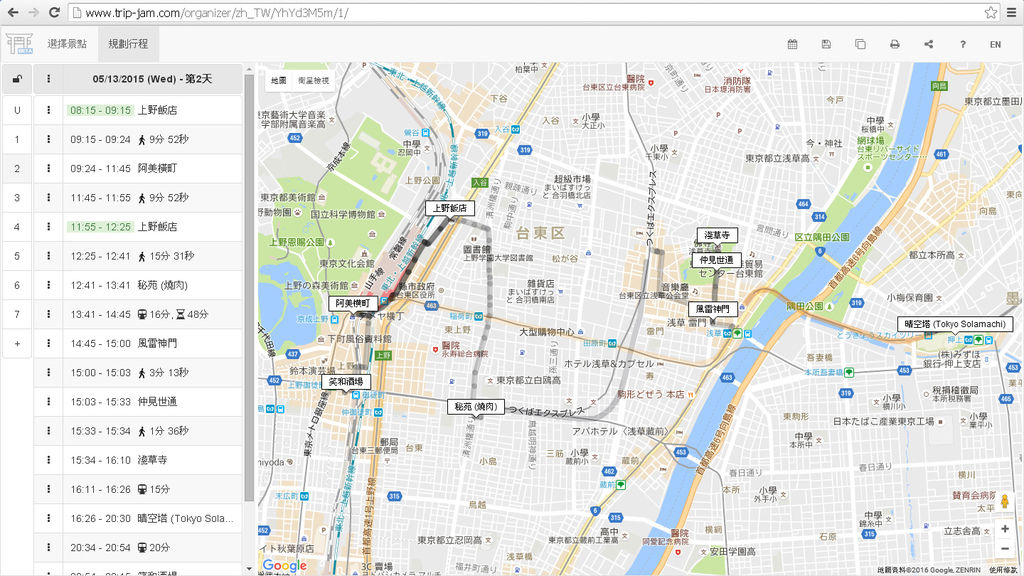Switch to the 選擇景點 tab

67,44
